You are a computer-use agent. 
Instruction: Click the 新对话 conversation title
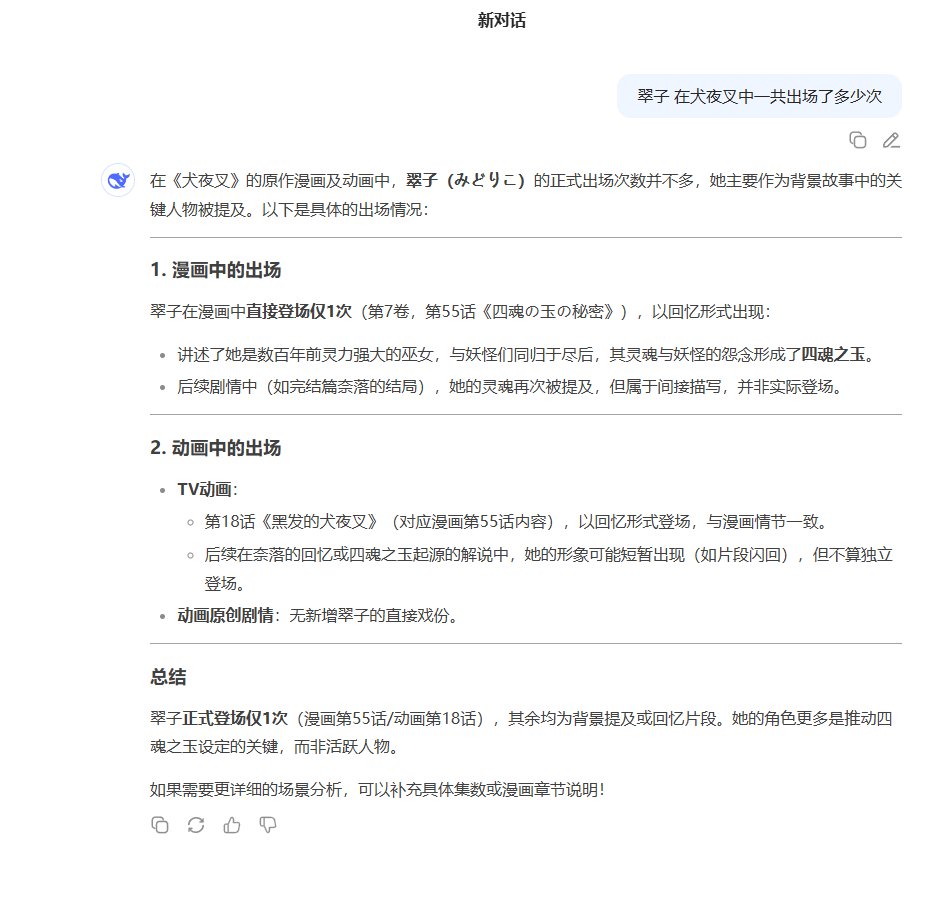tap(502, 21)
